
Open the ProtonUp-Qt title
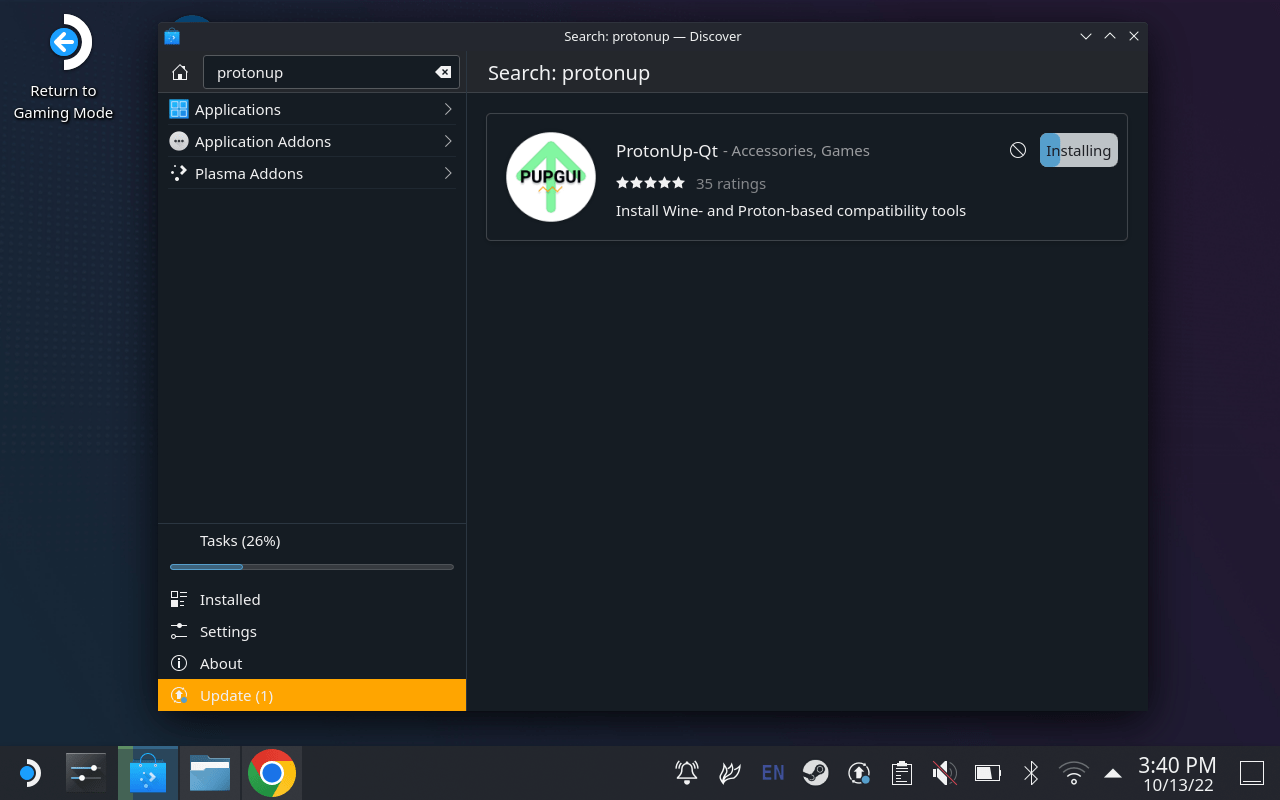[x=667, y=151]
